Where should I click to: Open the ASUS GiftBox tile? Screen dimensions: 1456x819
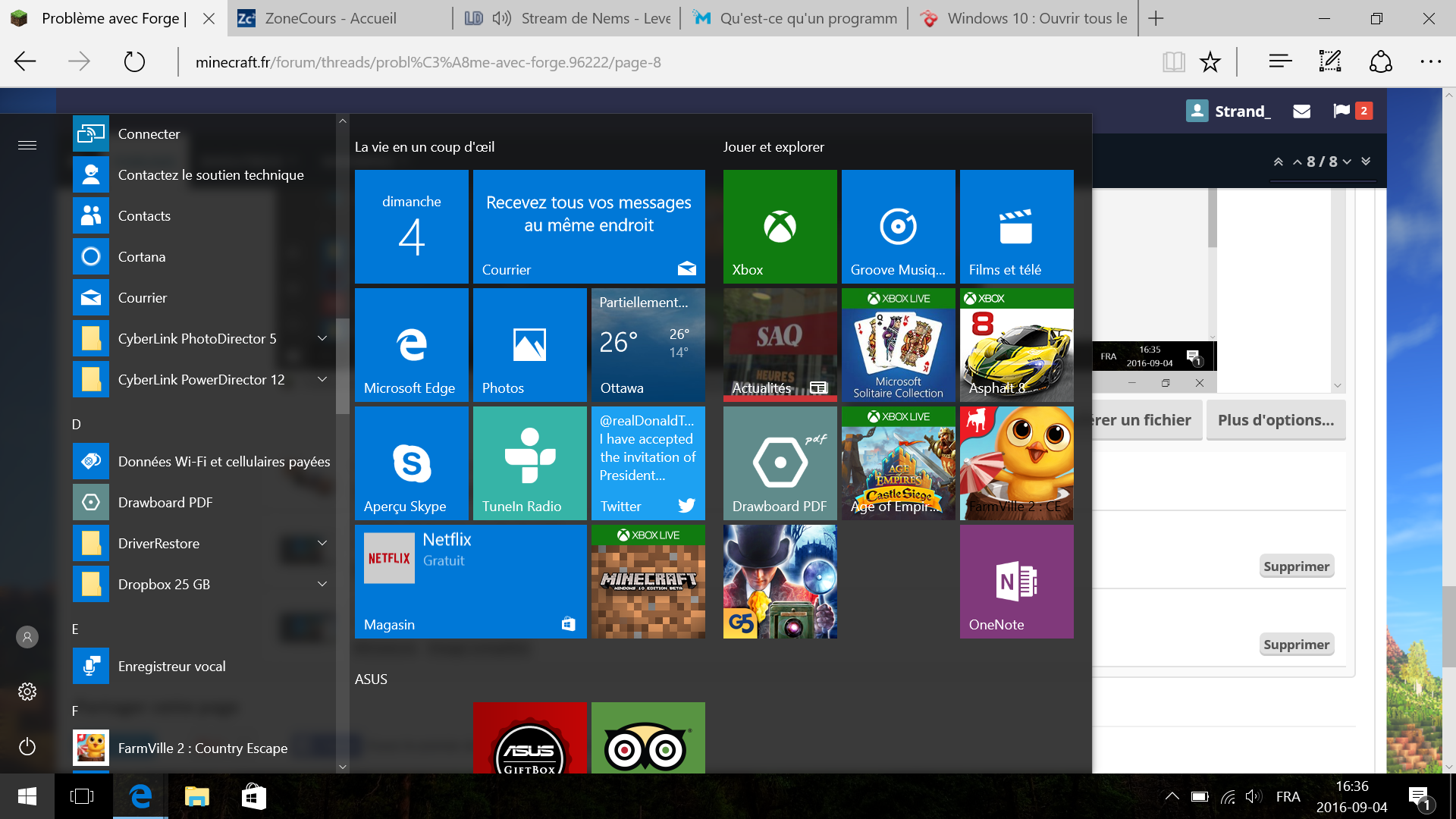pyautogui.click(x=529, y=738)
